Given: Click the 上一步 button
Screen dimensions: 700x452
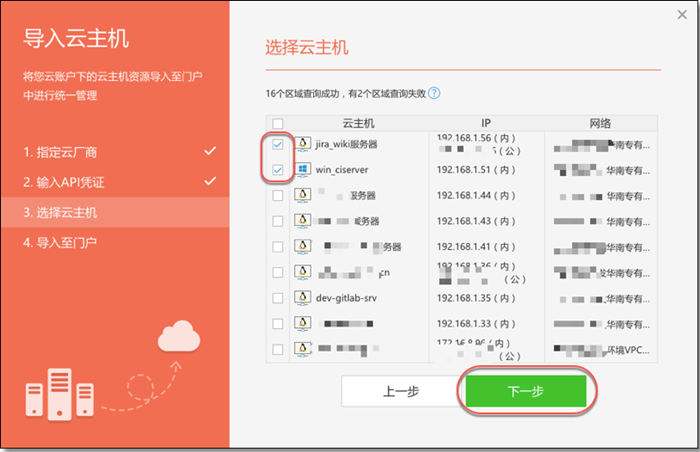Looking at the screenshot, I should (x=401, y=391).
